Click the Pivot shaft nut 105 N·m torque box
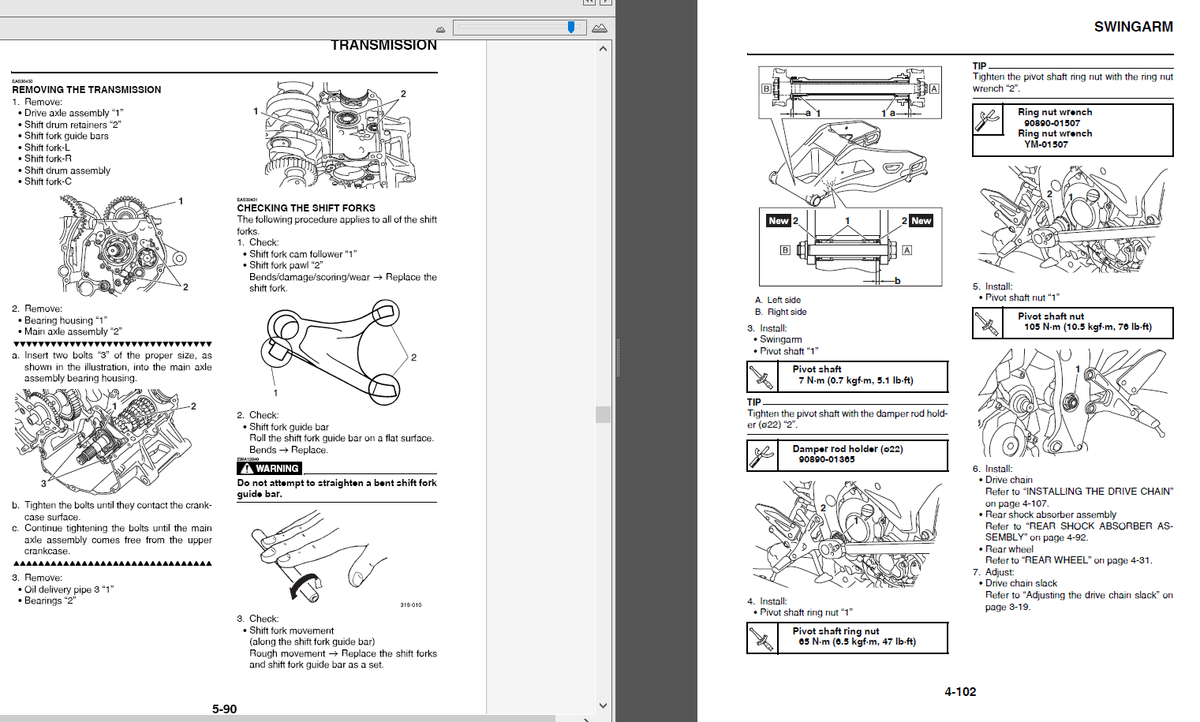Viewport: 1200px width, 722px height. [1072, 322]
